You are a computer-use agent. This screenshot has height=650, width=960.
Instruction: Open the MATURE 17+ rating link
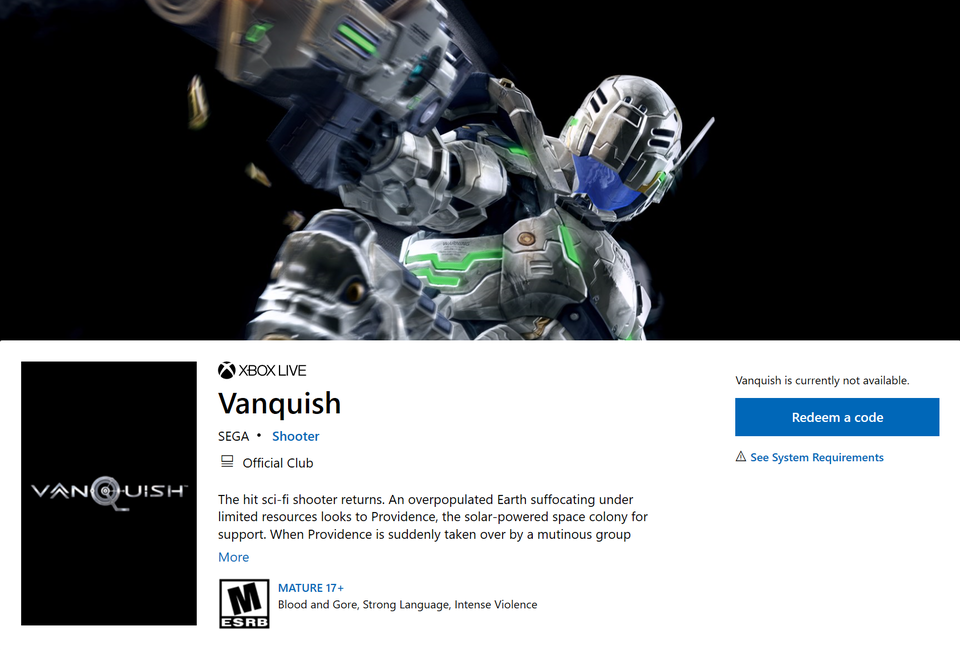[311, 588]
